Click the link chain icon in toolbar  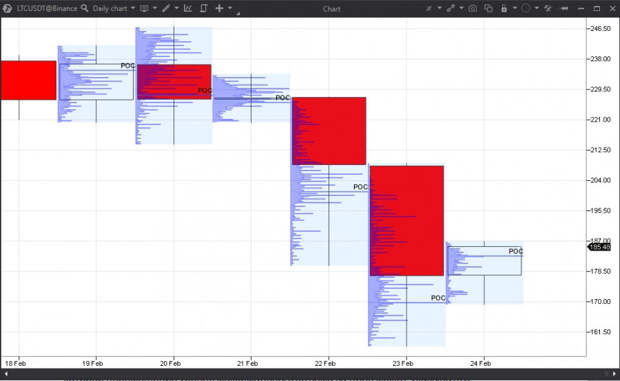click(x=450, y=9)
